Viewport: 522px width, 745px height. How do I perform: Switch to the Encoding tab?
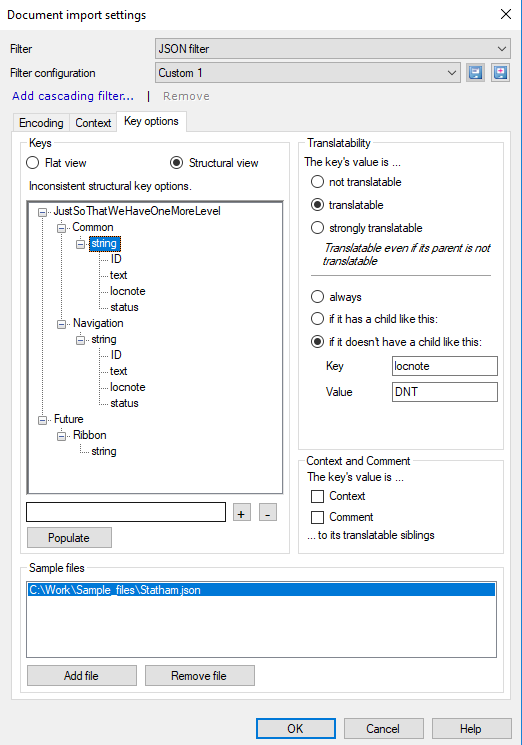coord(41,123)
